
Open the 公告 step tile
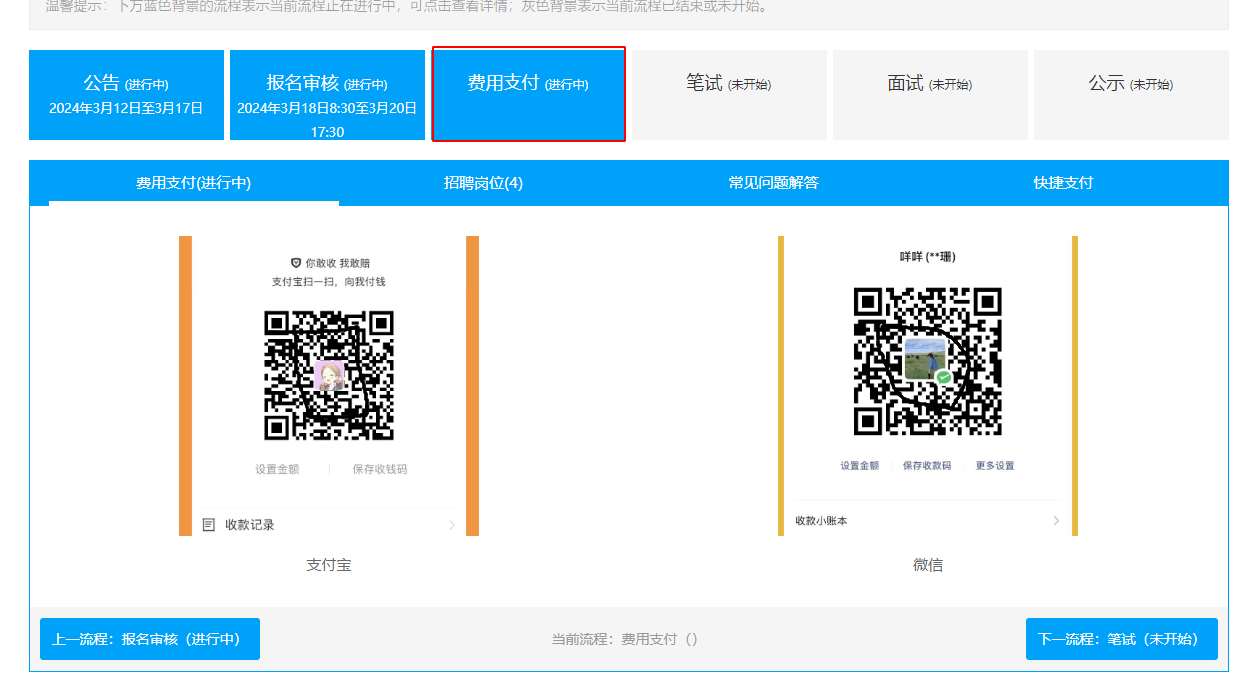pos(126,95)
